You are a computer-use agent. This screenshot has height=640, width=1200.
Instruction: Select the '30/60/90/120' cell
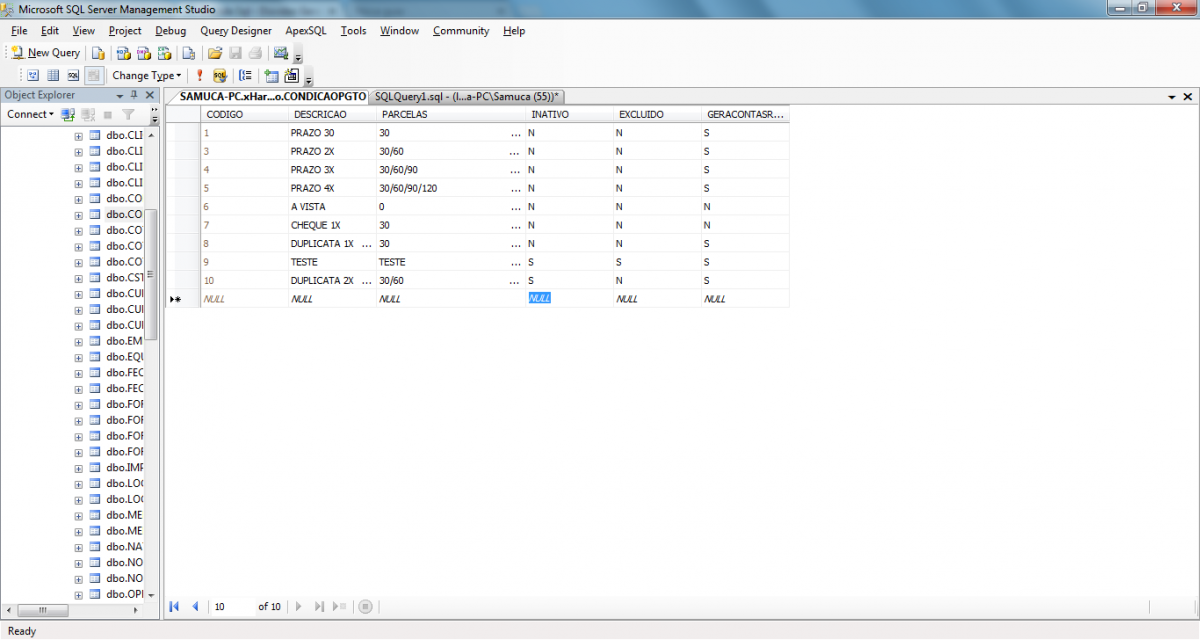[441, 188]
